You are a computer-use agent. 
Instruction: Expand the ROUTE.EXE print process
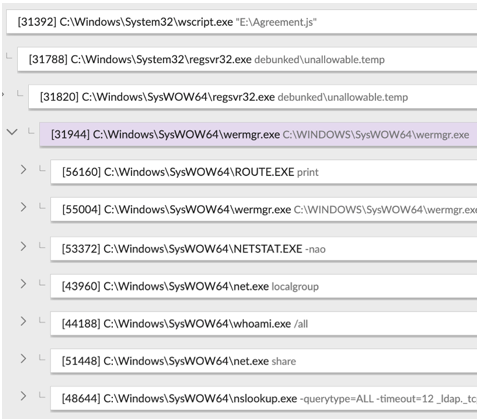pos(23,169)
